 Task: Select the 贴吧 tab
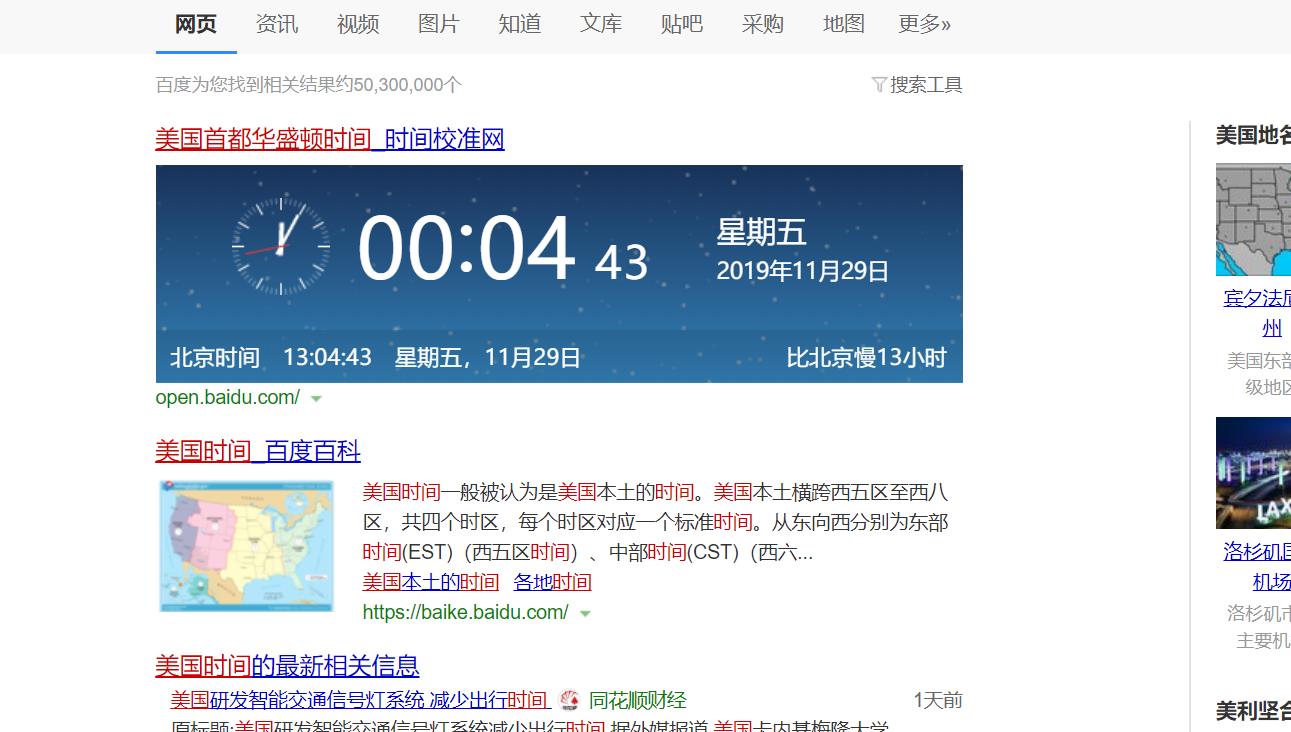(681, 24)
